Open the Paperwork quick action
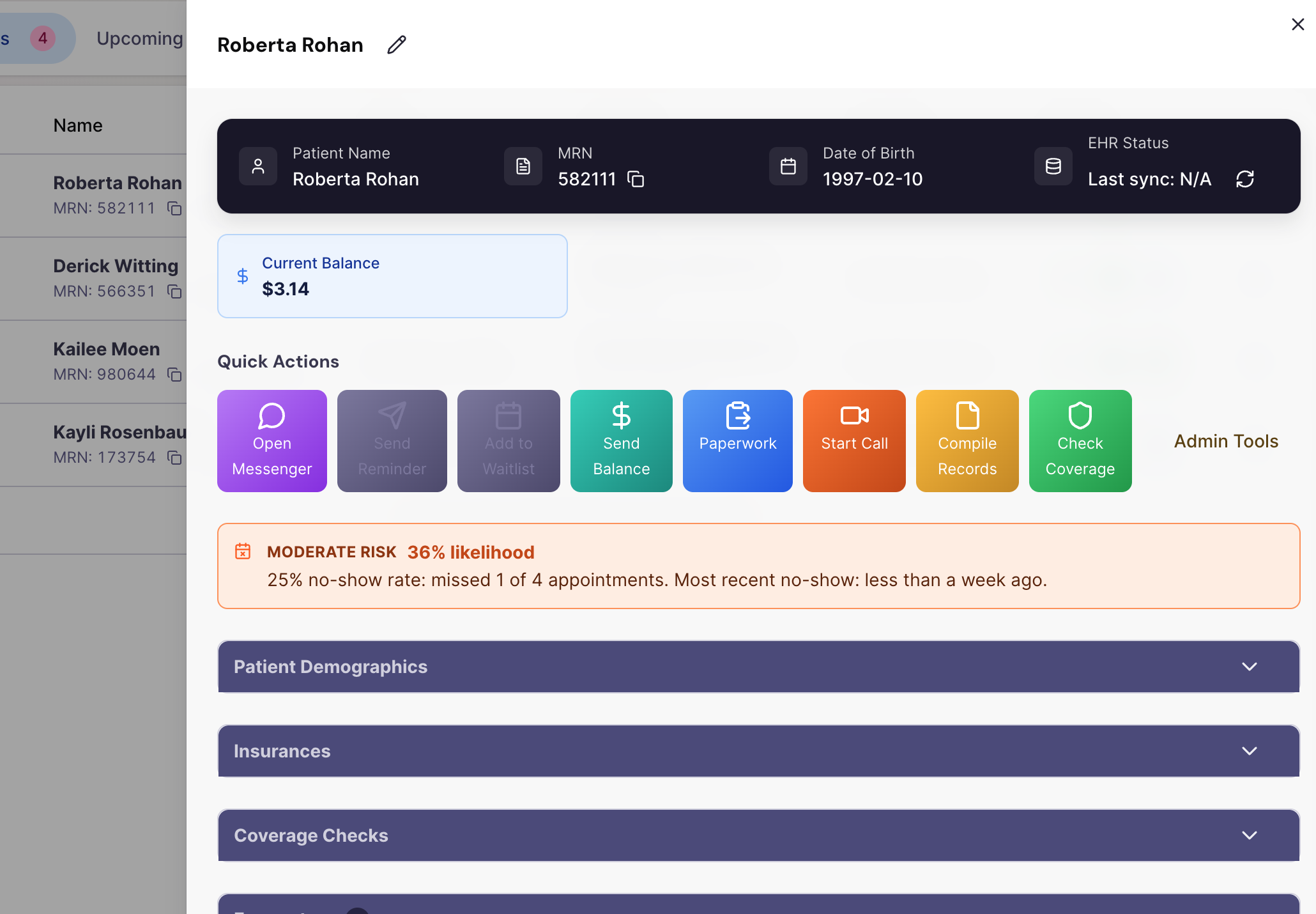This screenshot has width=1316, height=914. tap(737, 441)
